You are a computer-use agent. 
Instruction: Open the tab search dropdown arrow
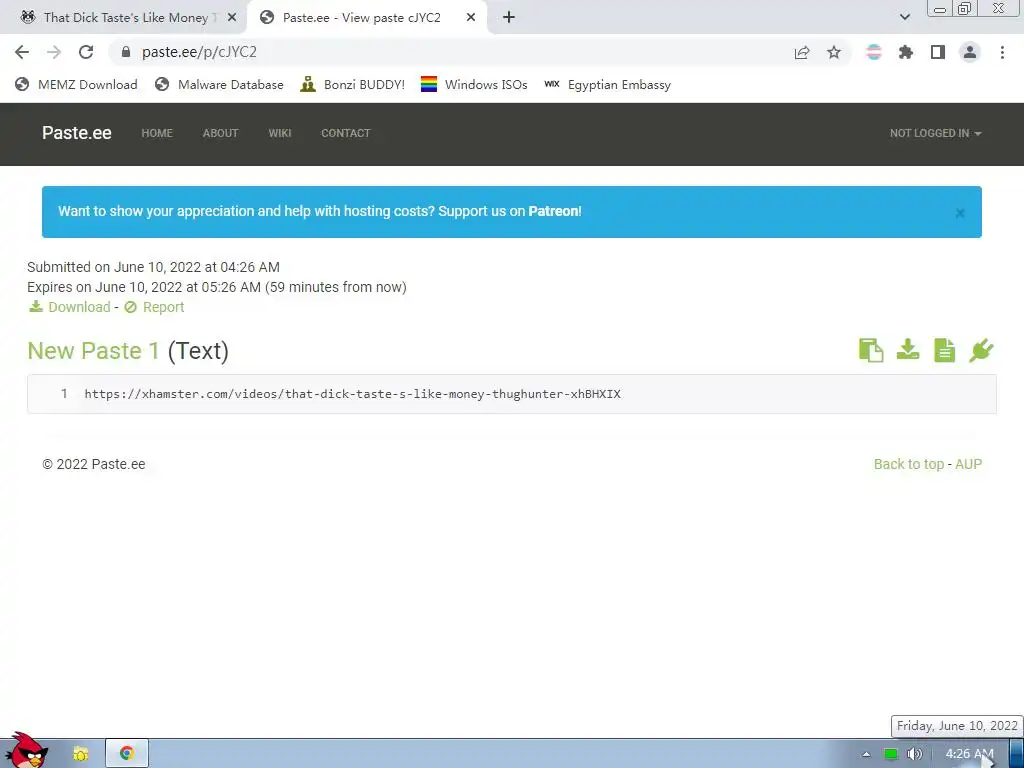[905, 18]
